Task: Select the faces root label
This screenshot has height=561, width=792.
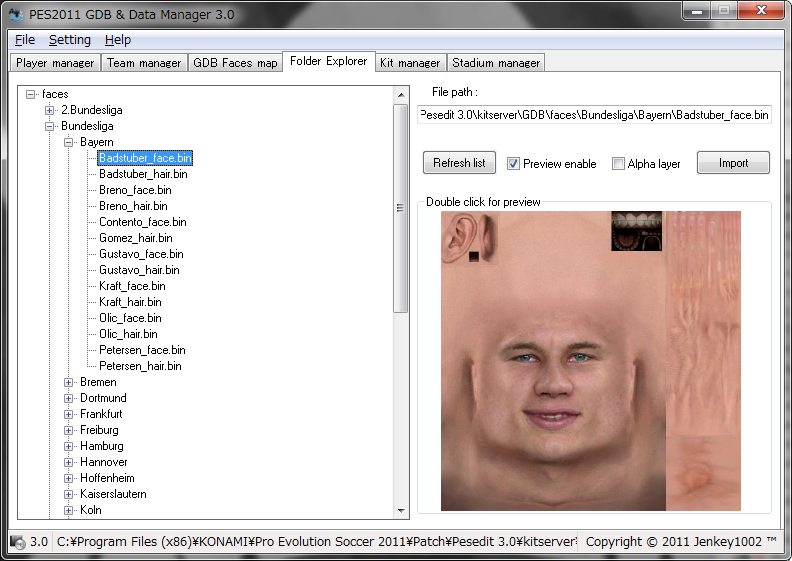Action: pyautogui.click(x=56, y=94)
